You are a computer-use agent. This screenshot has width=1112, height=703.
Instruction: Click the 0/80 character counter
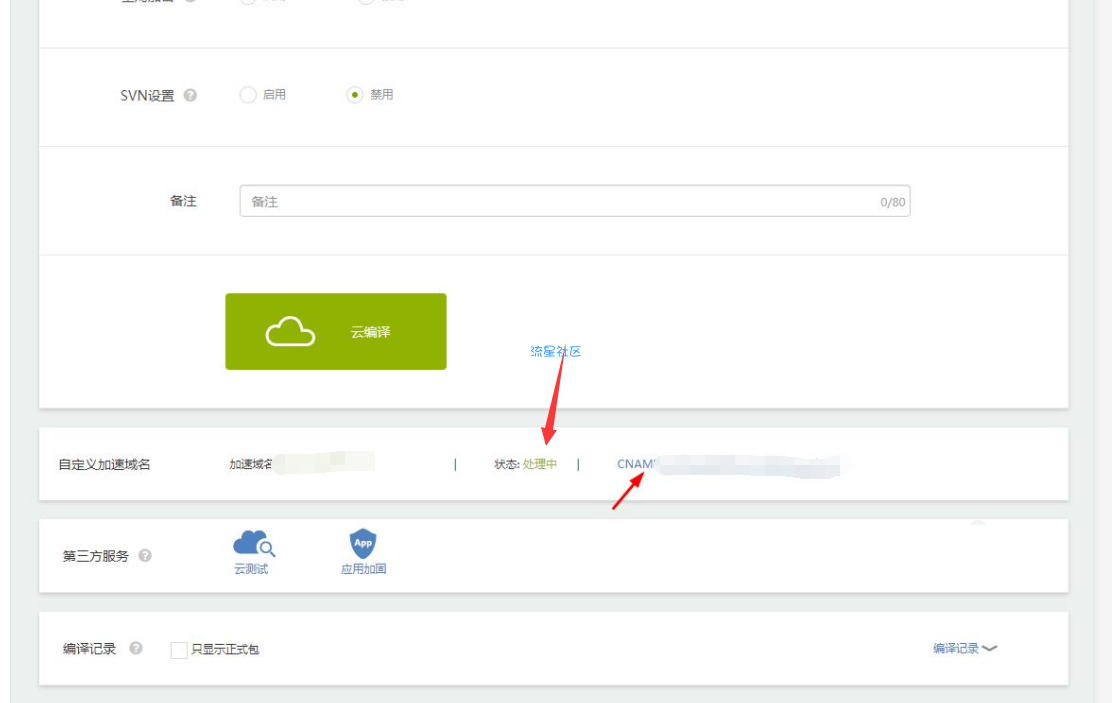(x=893, y=202)
